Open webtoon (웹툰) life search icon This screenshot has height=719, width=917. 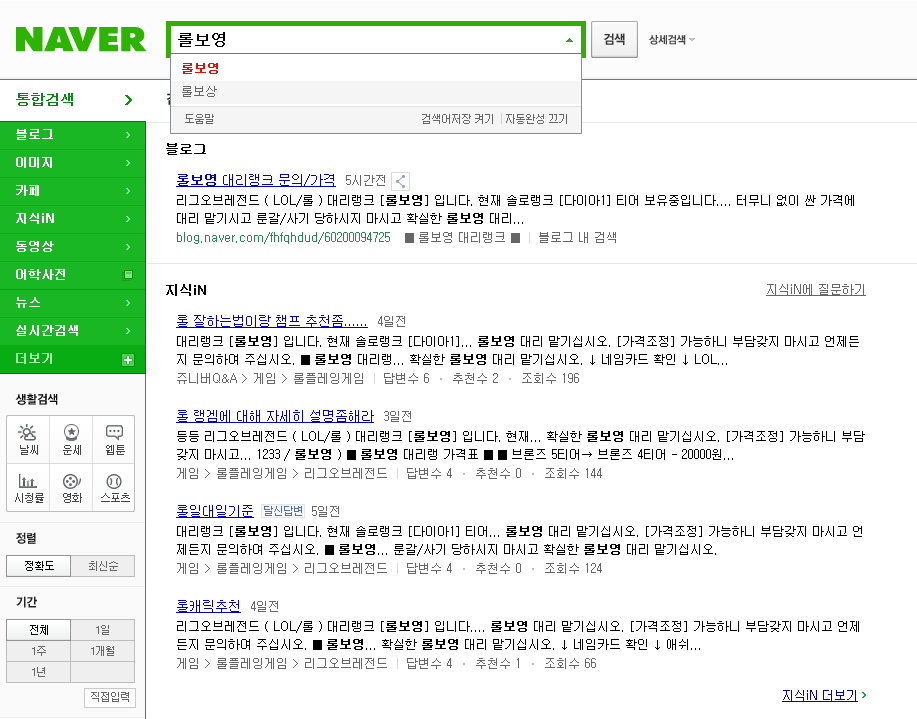pos(114,440)
